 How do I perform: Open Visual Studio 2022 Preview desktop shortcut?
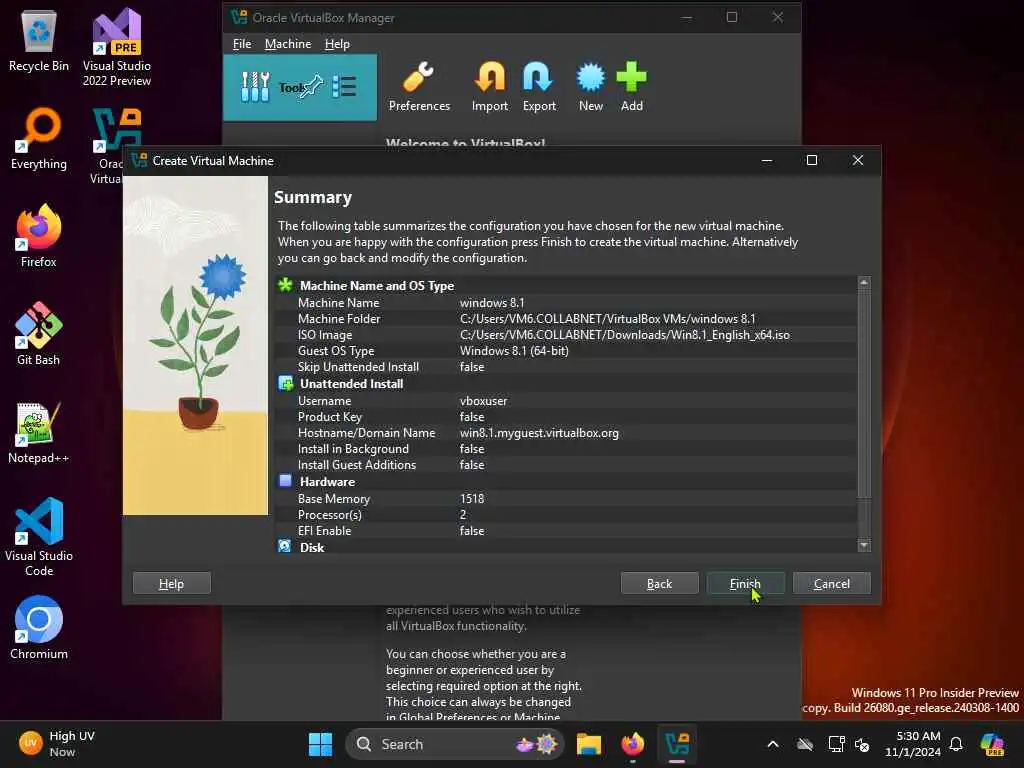click(117, 47)
